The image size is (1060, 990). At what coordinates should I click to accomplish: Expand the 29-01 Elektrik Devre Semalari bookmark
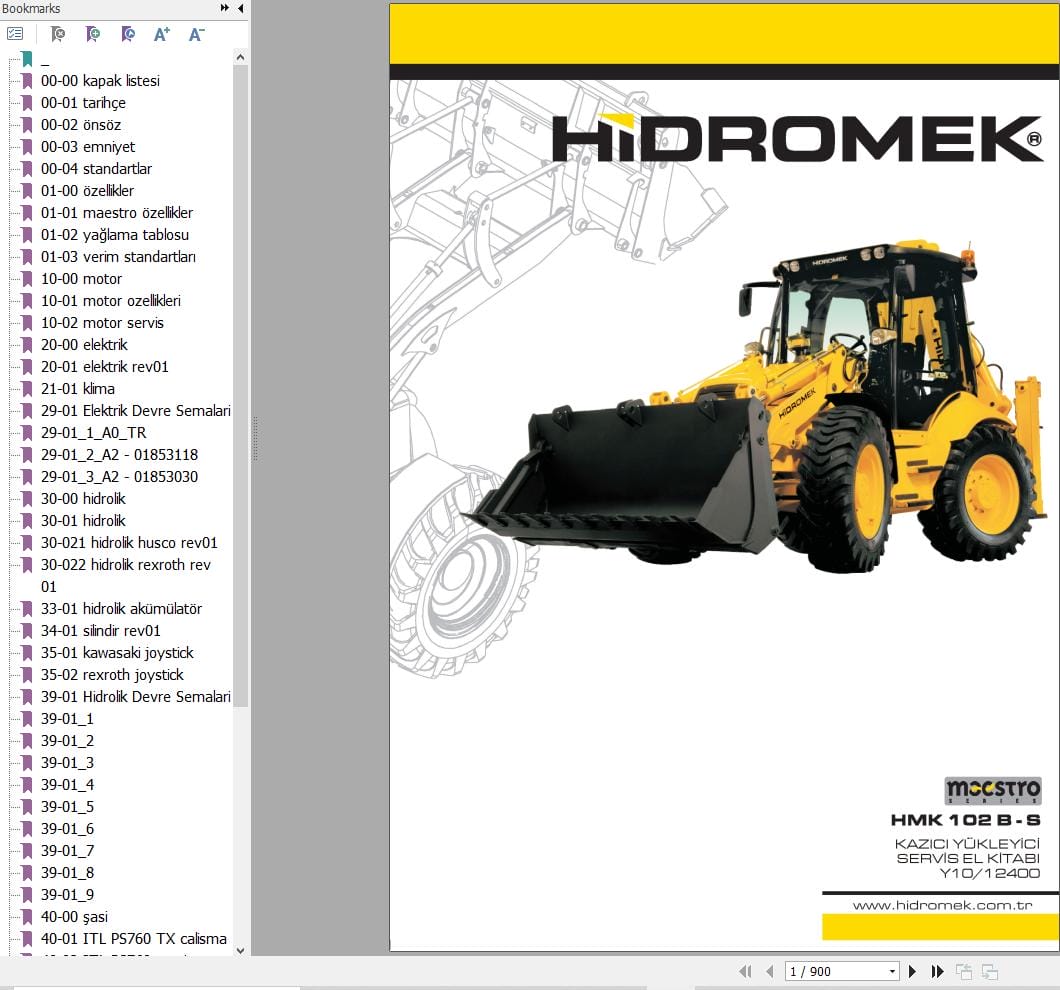tap(134, 410)
